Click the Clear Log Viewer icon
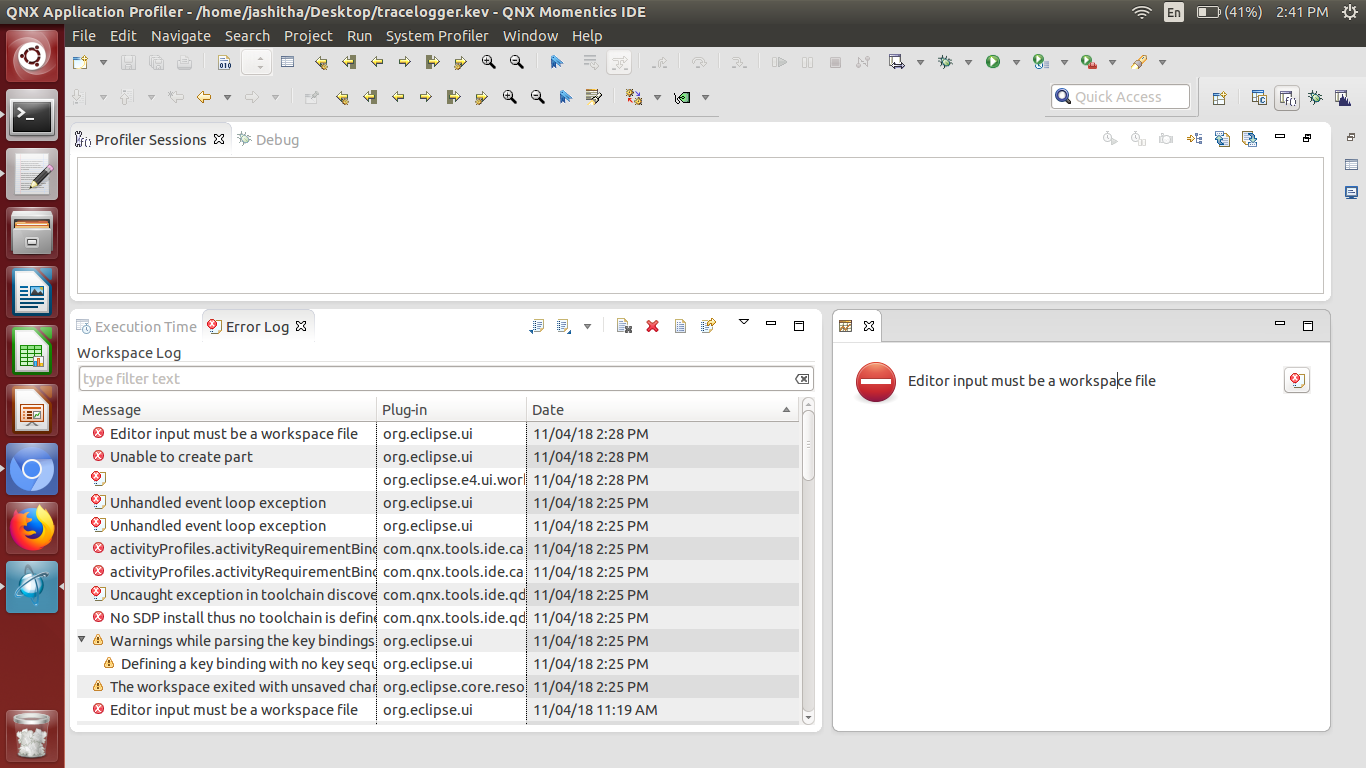Screen dimensions: 1366x768 [624, 326]
